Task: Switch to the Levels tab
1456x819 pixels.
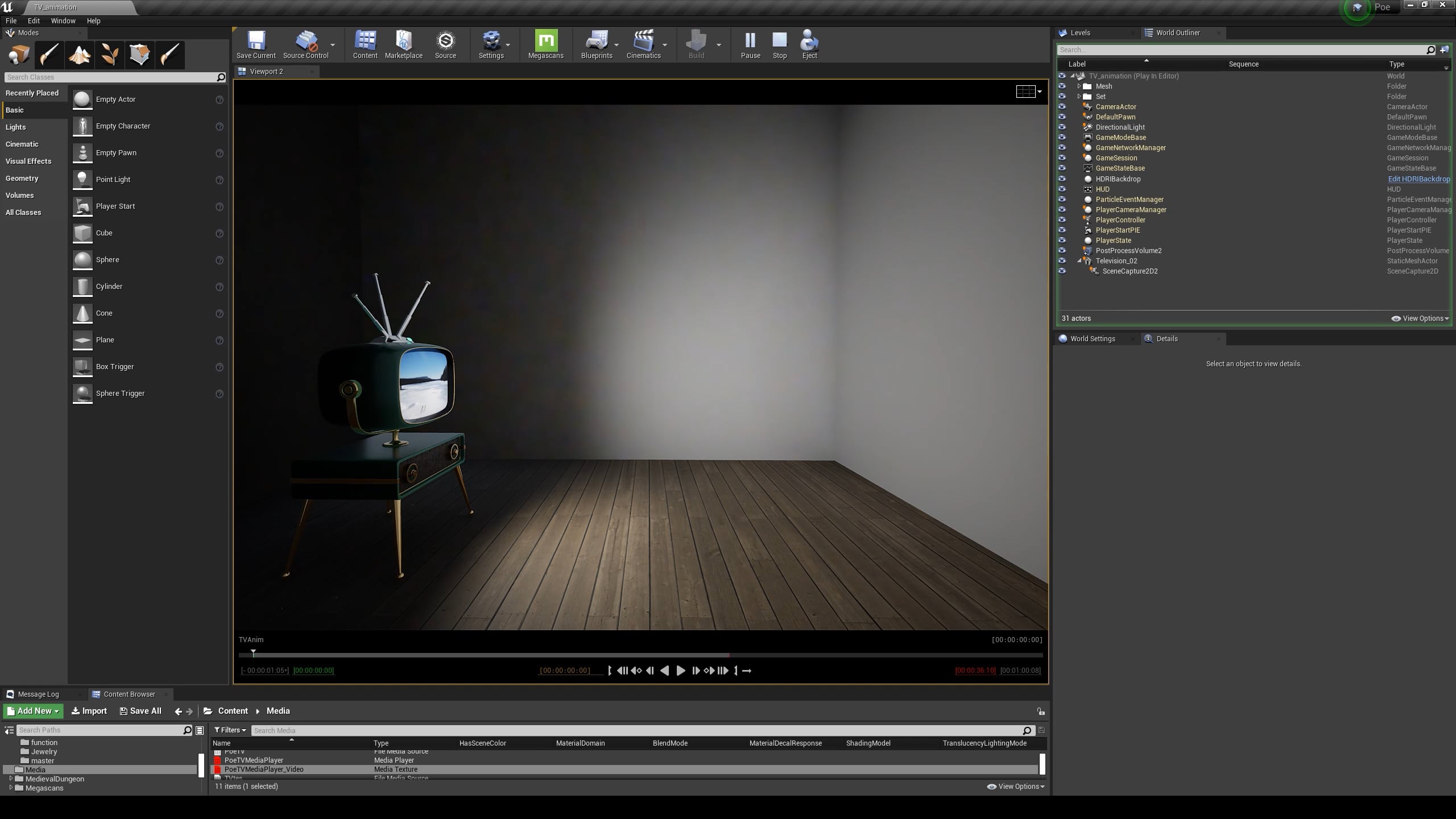Action: 1079,33
